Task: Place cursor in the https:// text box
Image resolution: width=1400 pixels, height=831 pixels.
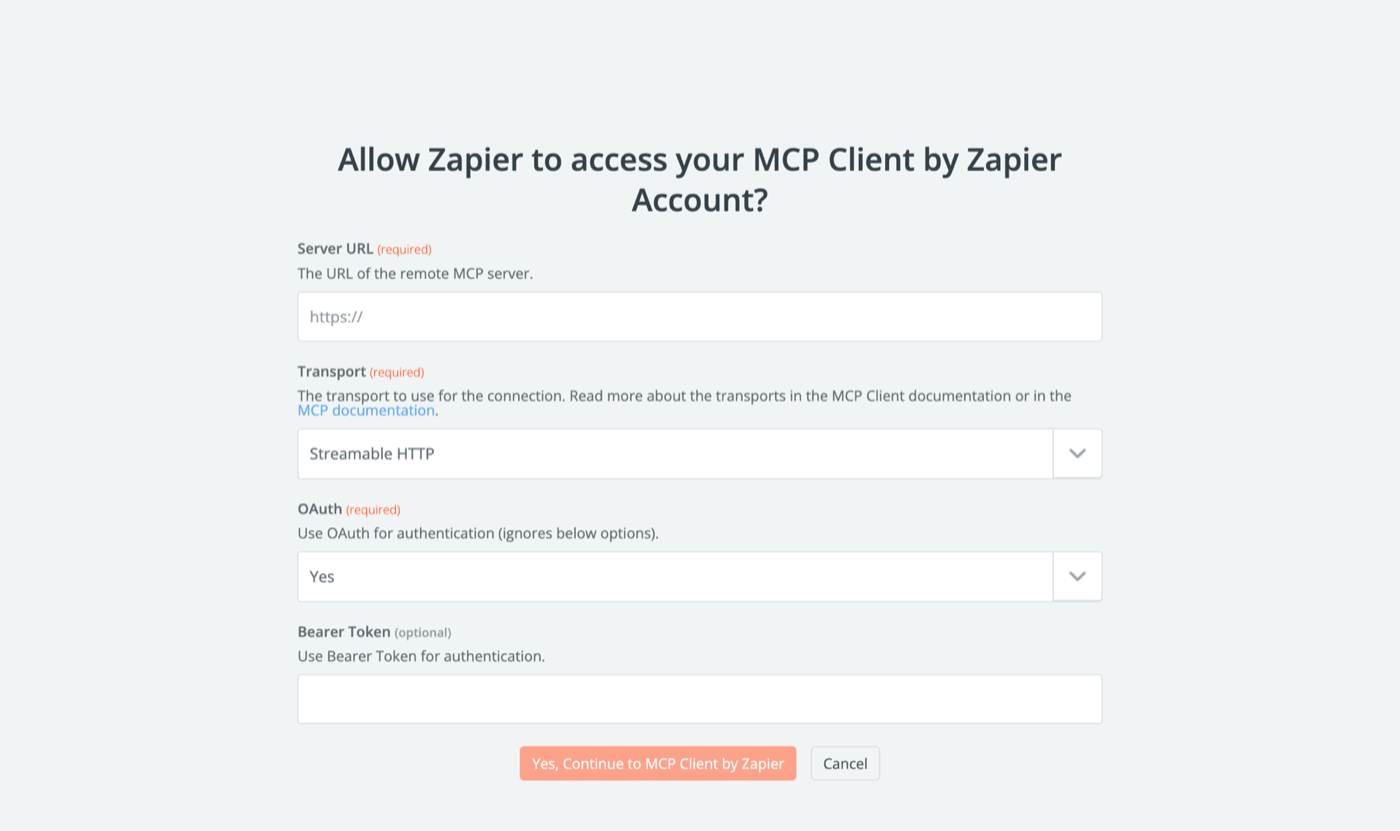Action: (700, 315)
